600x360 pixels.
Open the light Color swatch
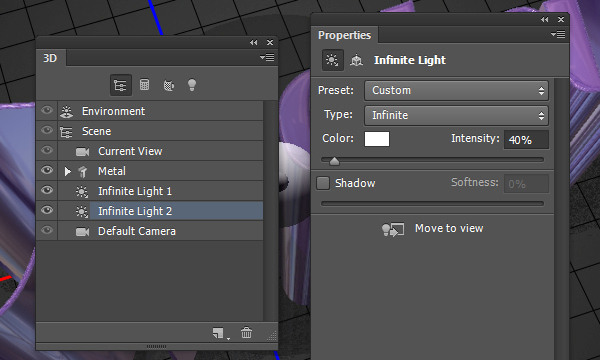pos(377,139)
